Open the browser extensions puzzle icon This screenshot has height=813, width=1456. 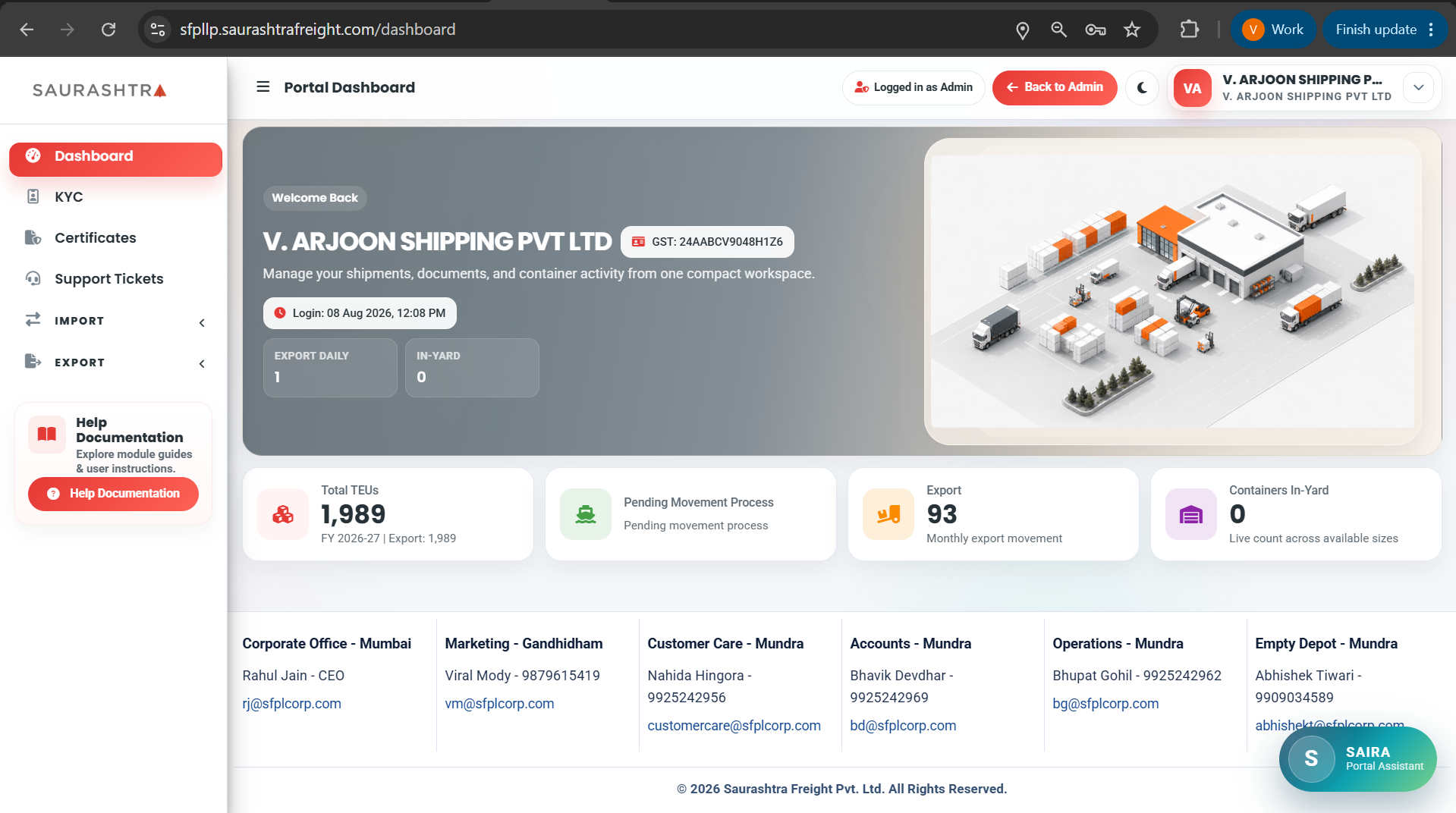1190,30
